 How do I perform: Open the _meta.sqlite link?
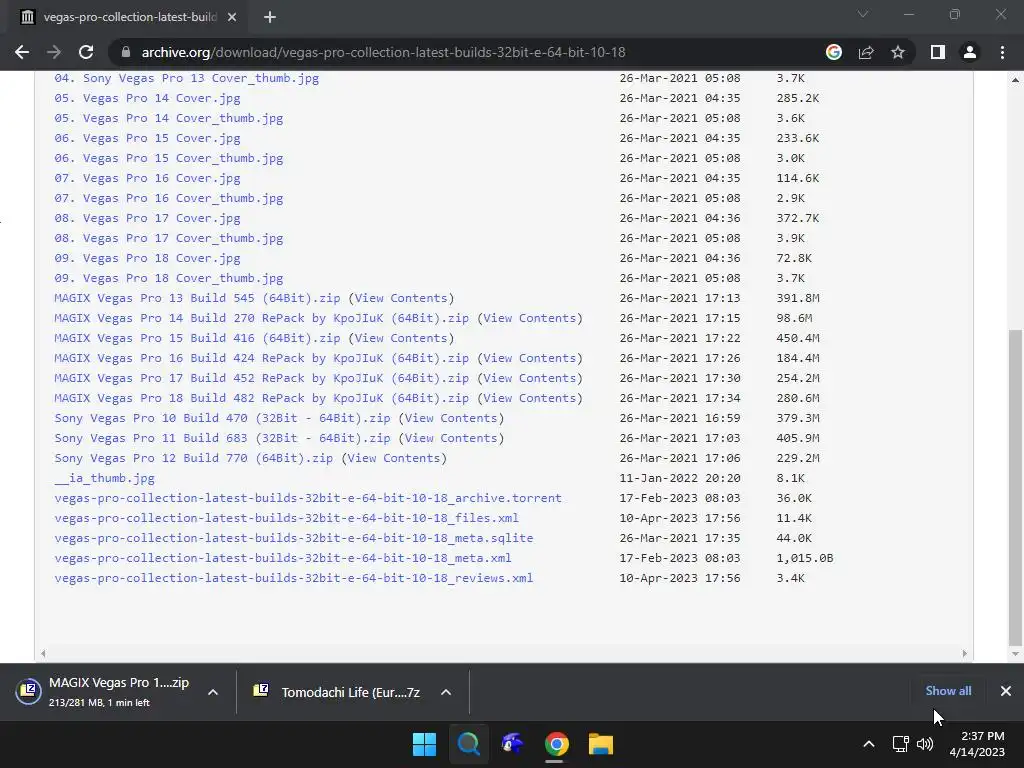tap(293, 538)
